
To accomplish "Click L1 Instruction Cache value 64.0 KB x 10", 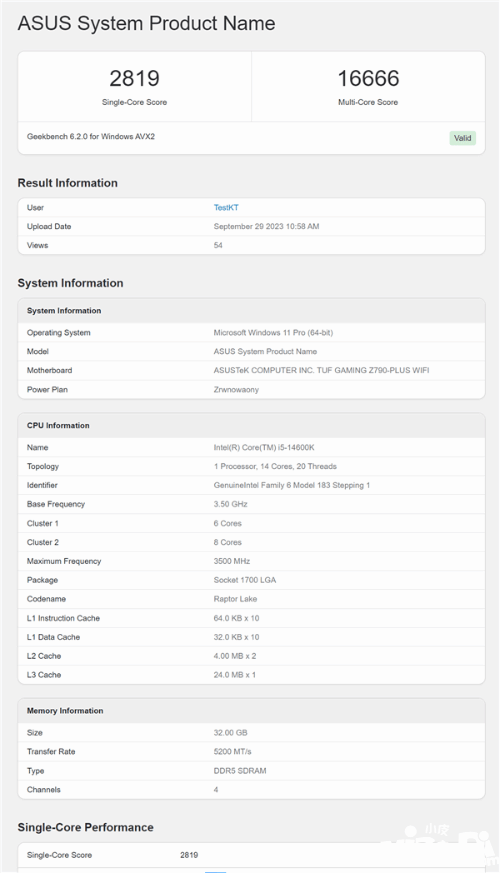I will pos(236,618).
